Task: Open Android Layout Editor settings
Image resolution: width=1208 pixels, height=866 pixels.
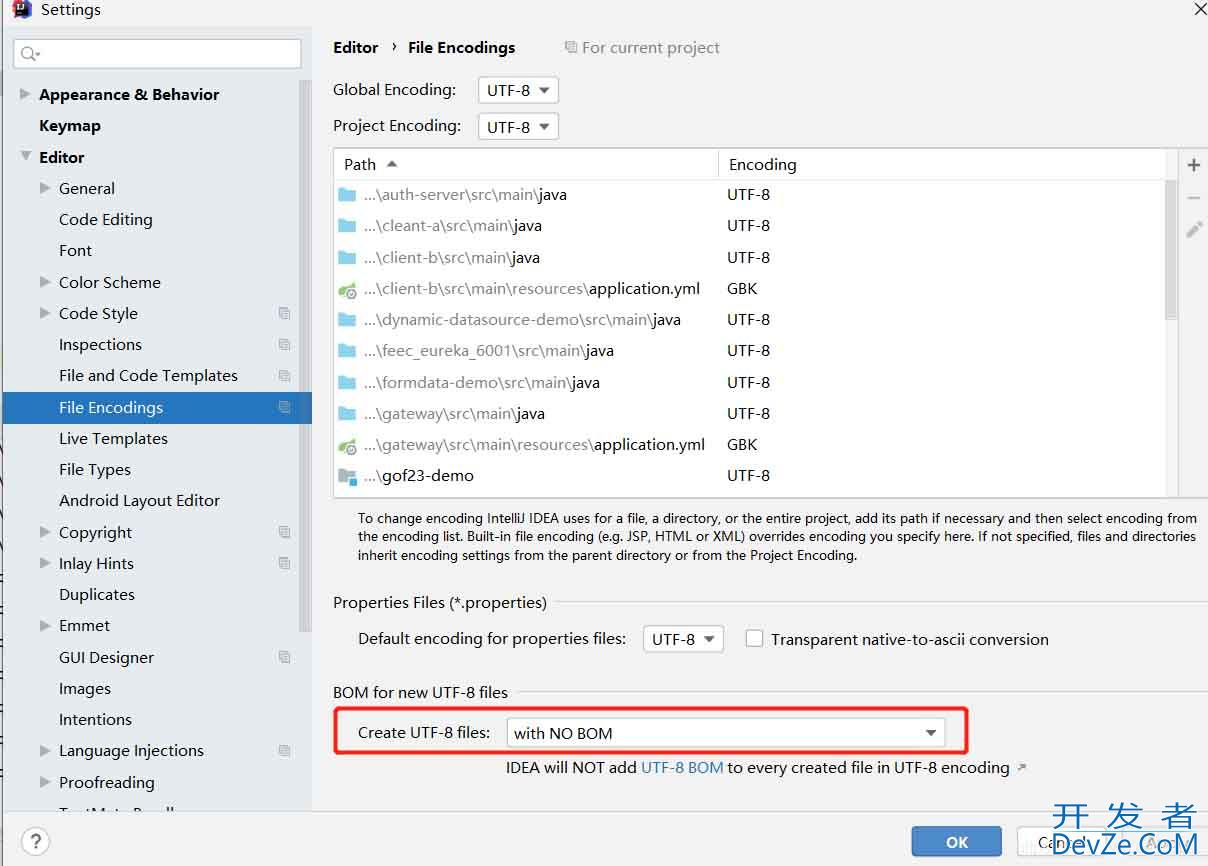Action: [139, 501]
